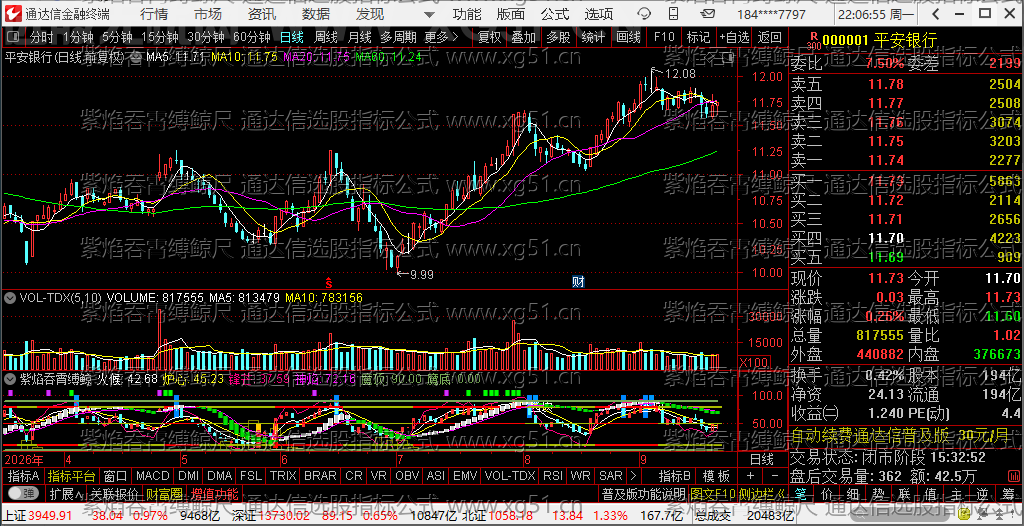
Task: Apply the TRIX indicator
Action: point(283,476)
